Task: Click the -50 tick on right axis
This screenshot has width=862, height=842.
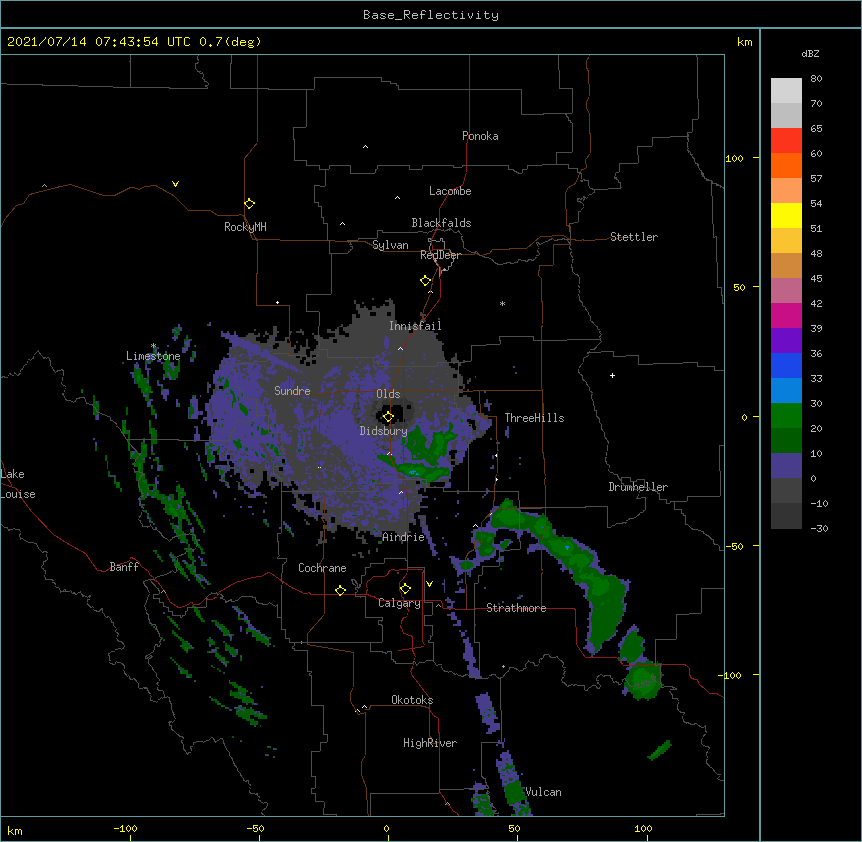Action: (x=734, y=546)
